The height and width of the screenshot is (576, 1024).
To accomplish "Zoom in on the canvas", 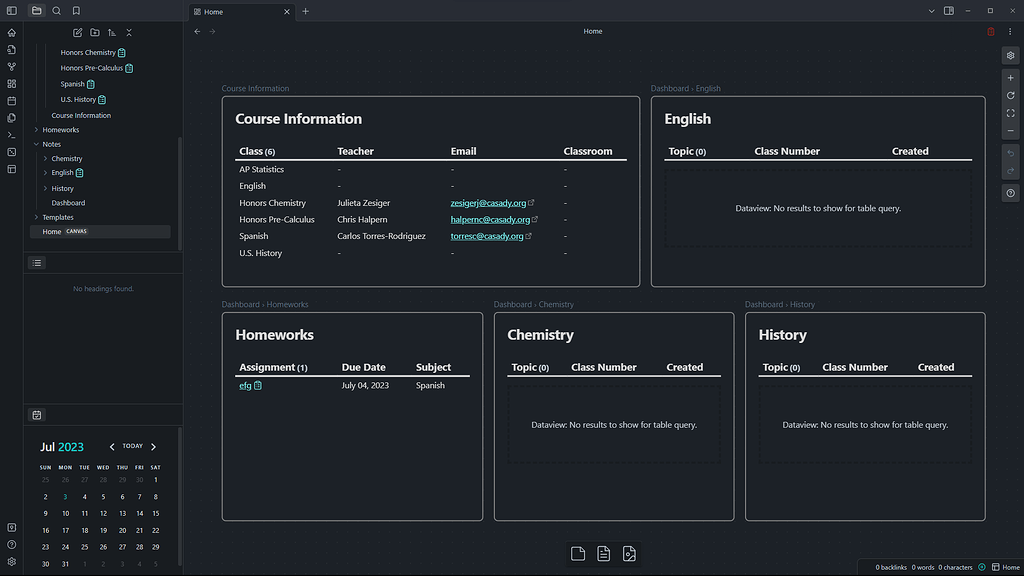I will coord(1011,78).
